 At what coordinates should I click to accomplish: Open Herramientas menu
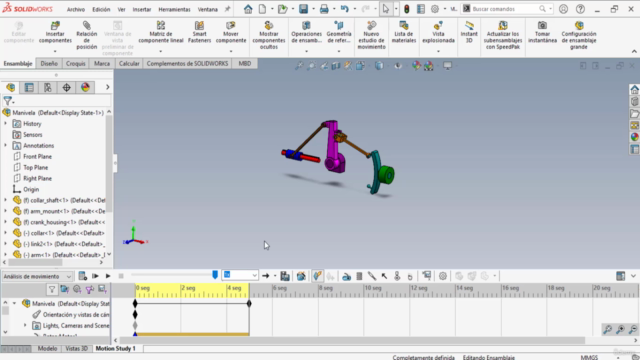(x=174, y=9)
